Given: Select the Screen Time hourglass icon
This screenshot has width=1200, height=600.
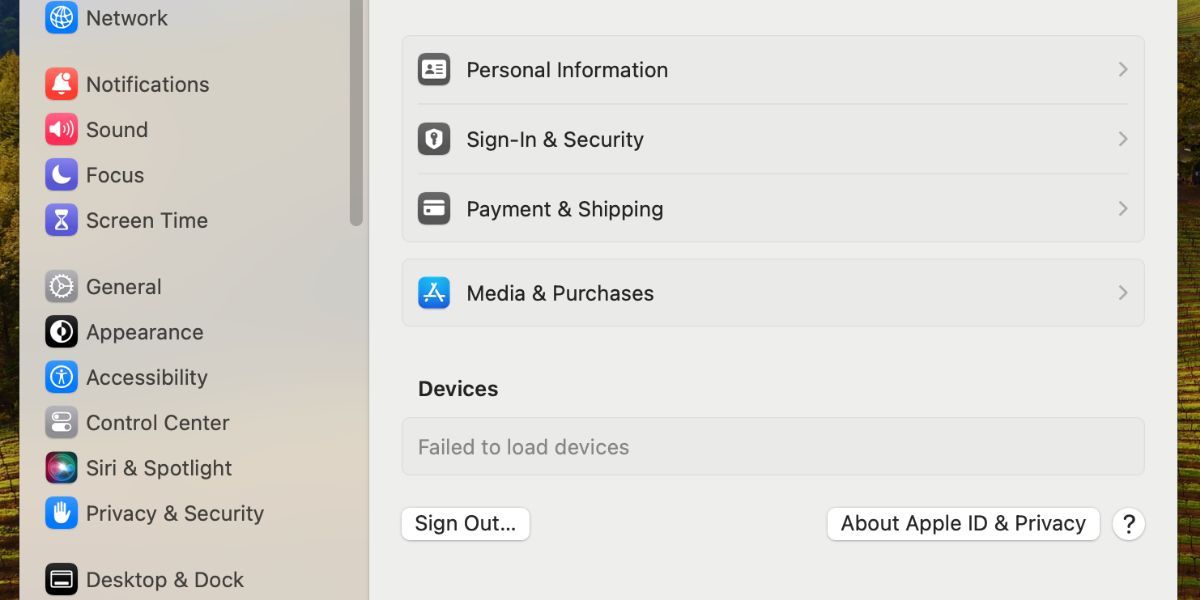Looking at the screenshot, I should tap(61, 220).
